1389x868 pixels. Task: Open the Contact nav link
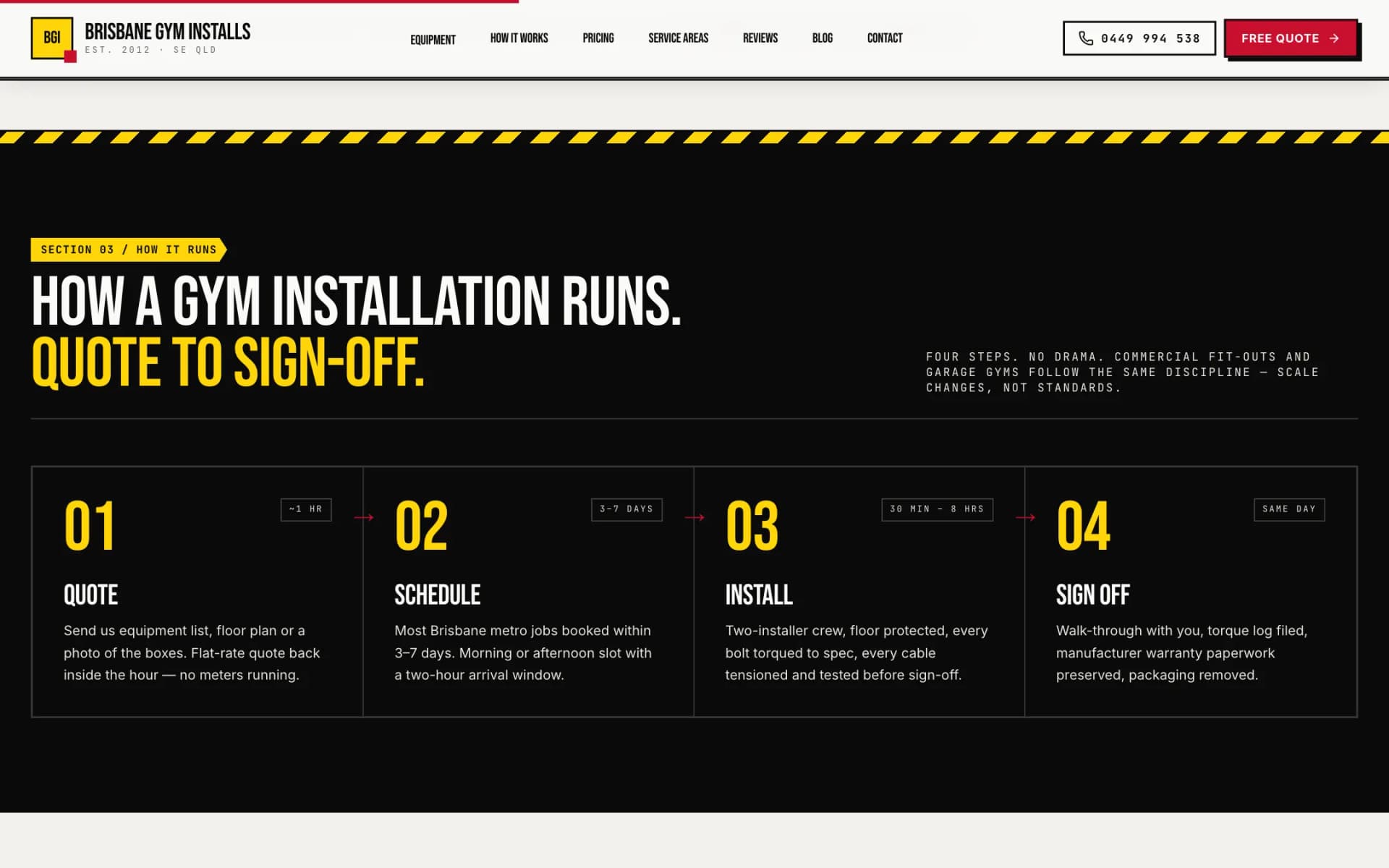point(885,38)
